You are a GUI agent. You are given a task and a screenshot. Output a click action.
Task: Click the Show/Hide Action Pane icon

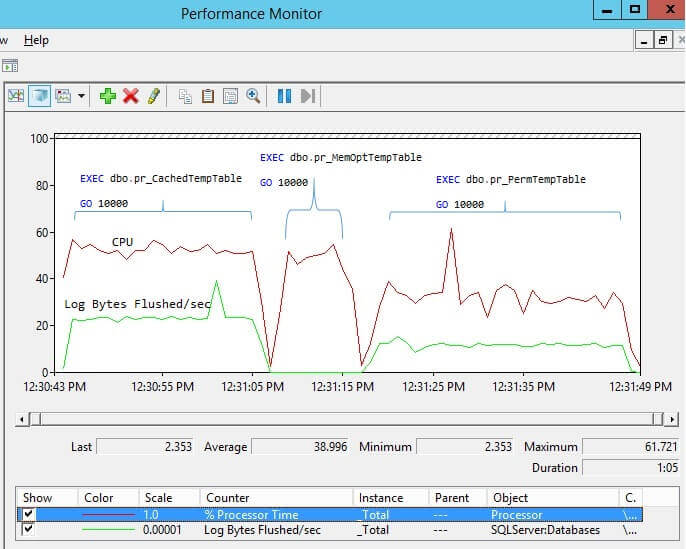10,66
